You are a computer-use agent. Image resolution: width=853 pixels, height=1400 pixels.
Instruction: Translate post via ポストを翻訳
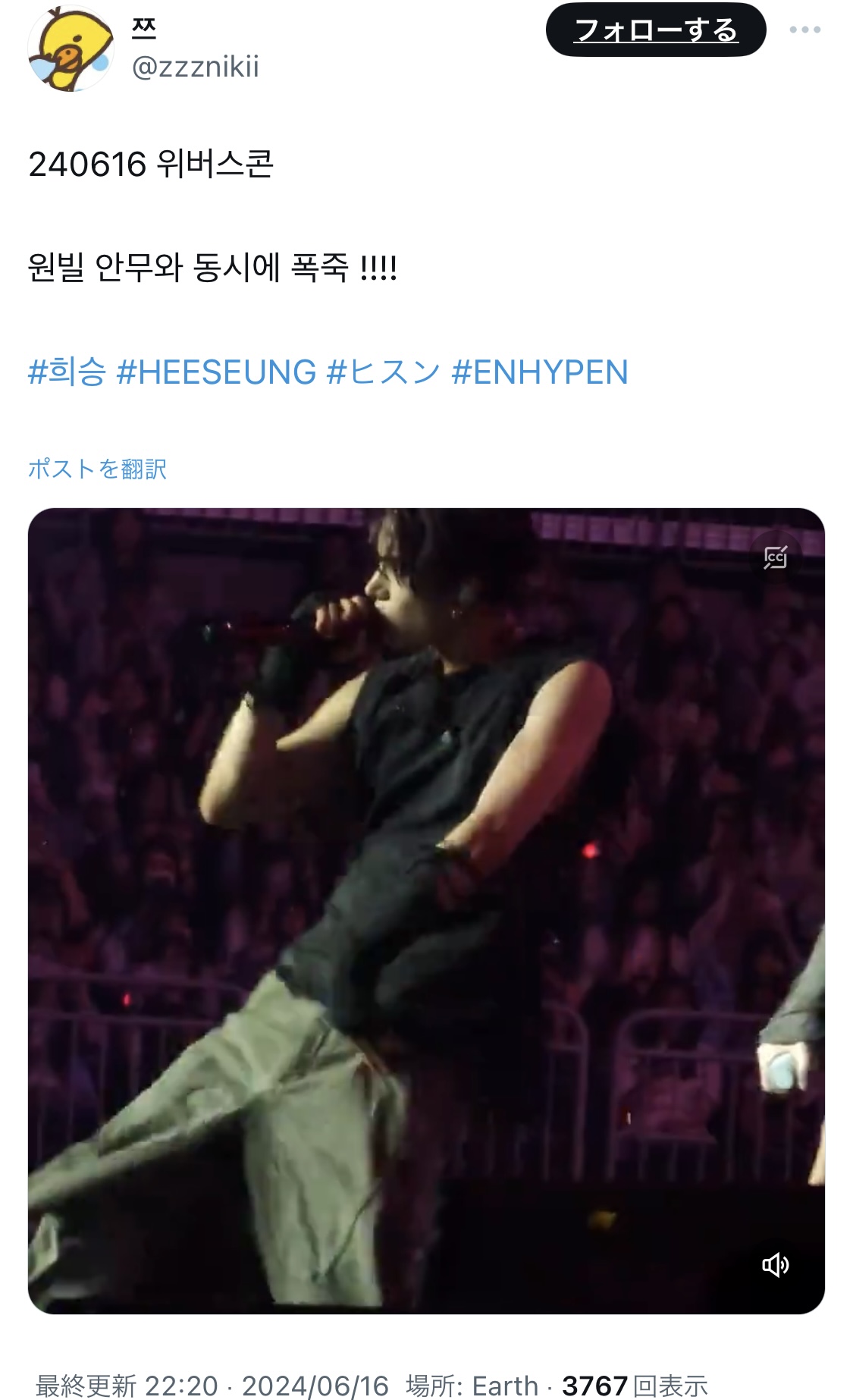click(x=97, y=469)
